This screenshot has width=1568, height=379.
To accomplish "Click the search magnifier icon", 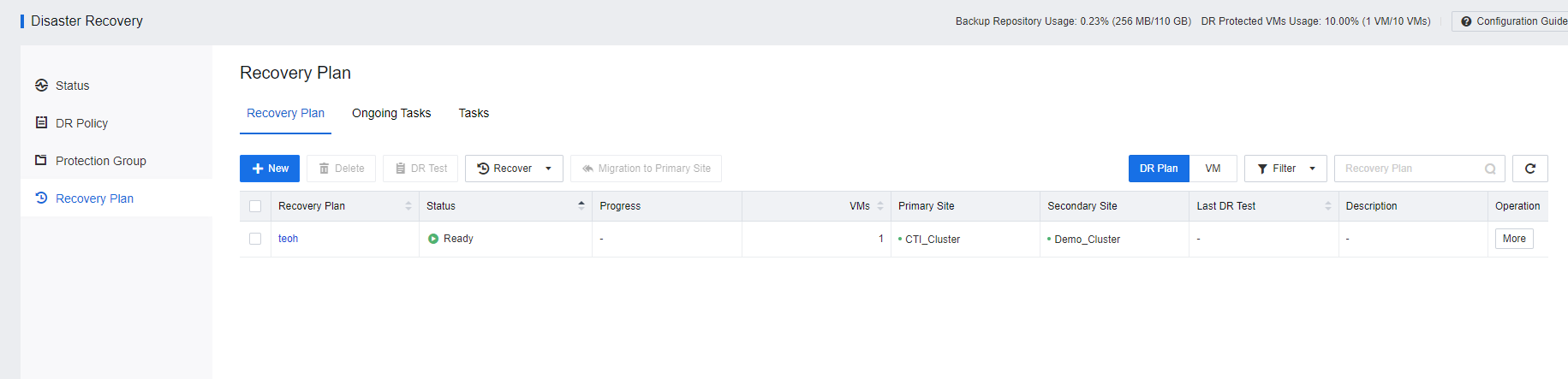I will point(1490,169).
